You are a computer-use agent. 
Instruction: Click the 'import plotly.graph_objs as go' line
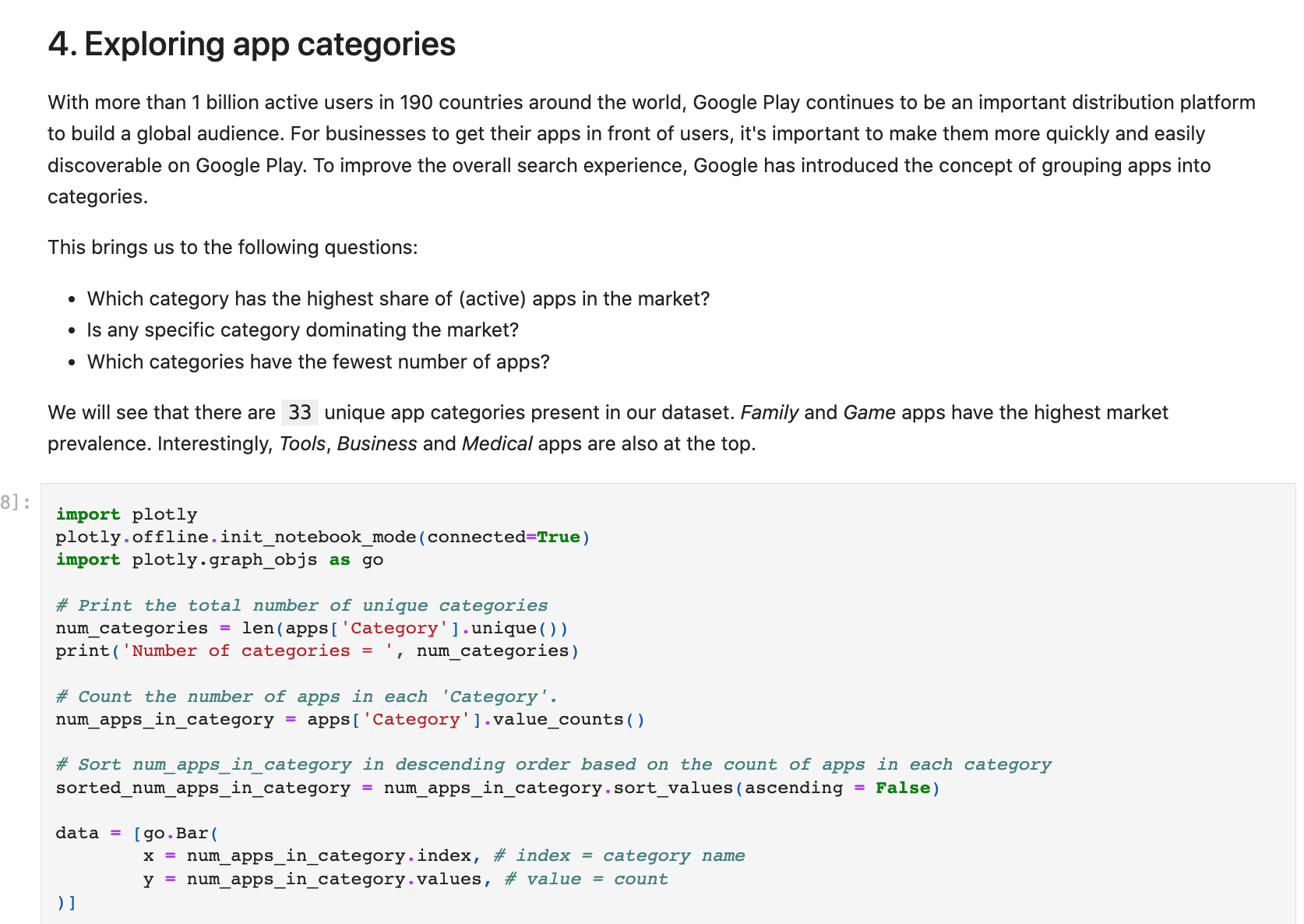220,559
